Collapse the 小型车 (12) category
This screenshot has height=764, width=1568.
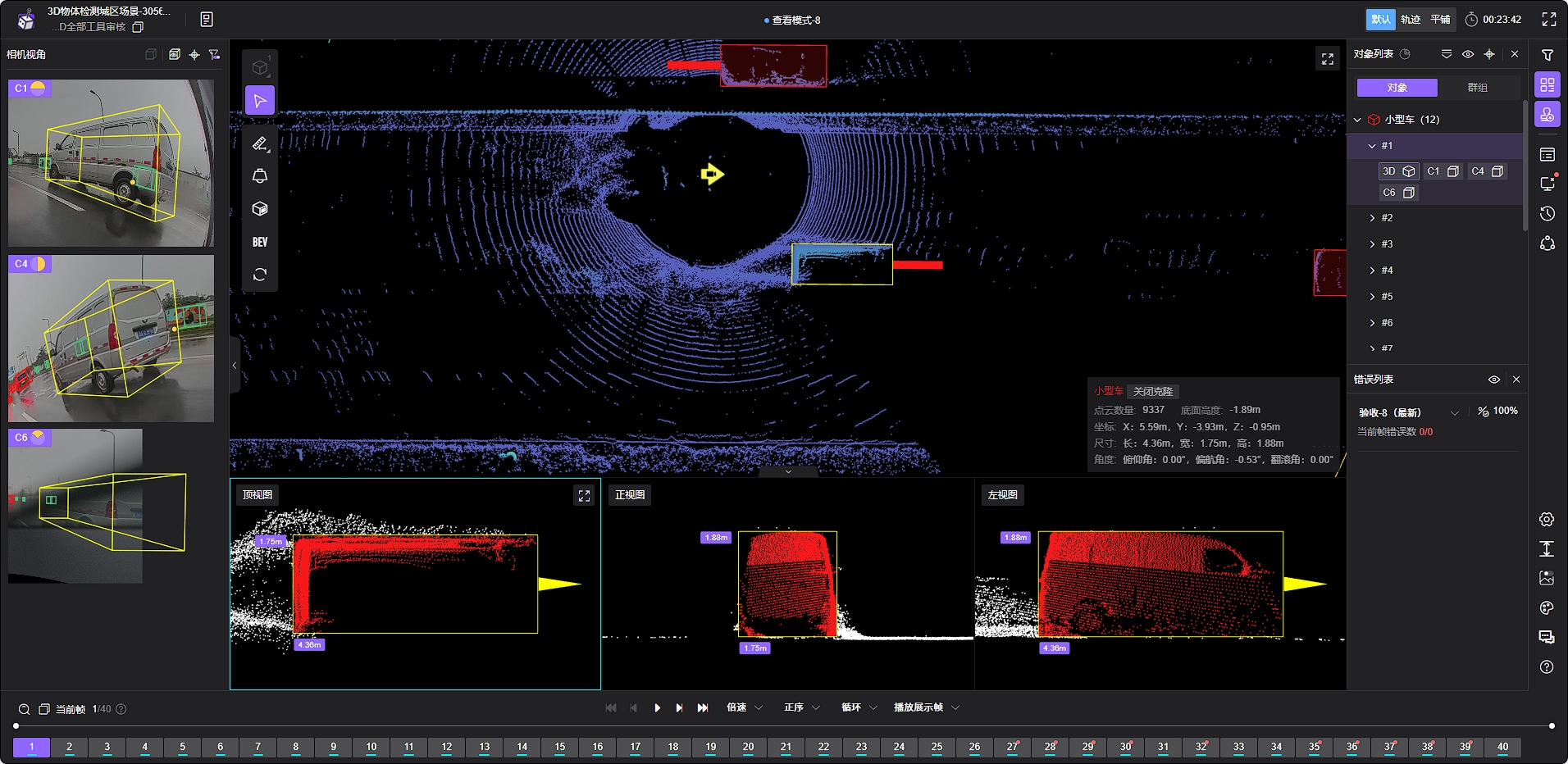tap(1358, 120)
